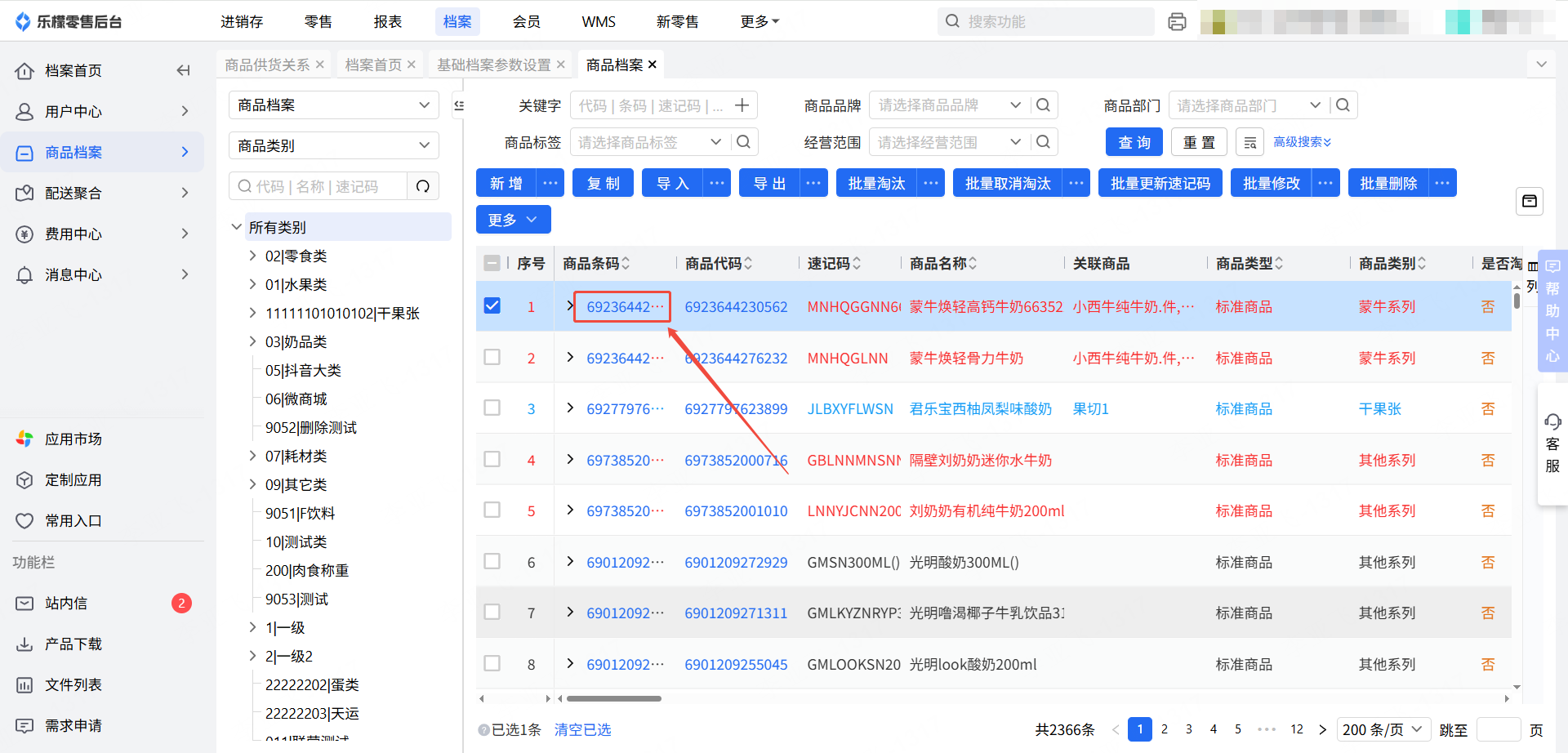Open brand lookup via magnifier icon

[1043, 105]
